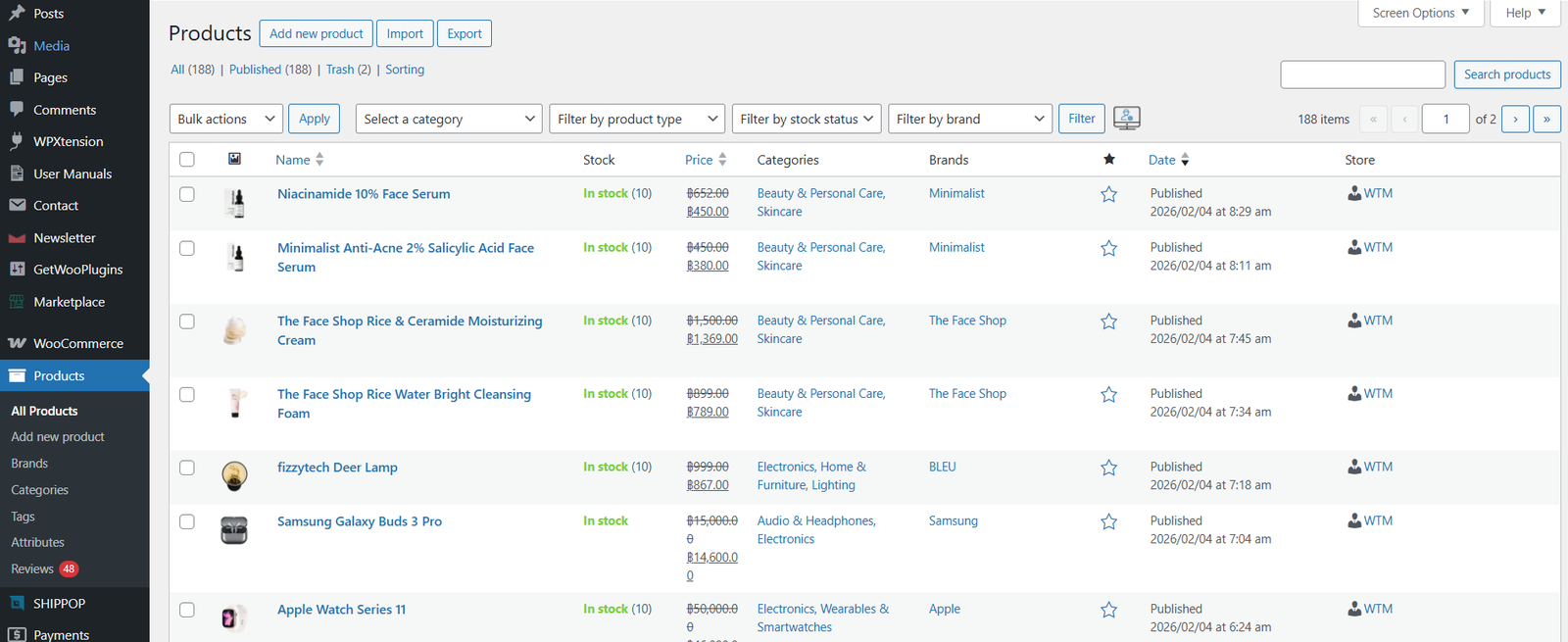The width and height of the screenshot is (1568, 642).
Task: Click the monitor icon next to Filter button
Action: click(1126, 119)
